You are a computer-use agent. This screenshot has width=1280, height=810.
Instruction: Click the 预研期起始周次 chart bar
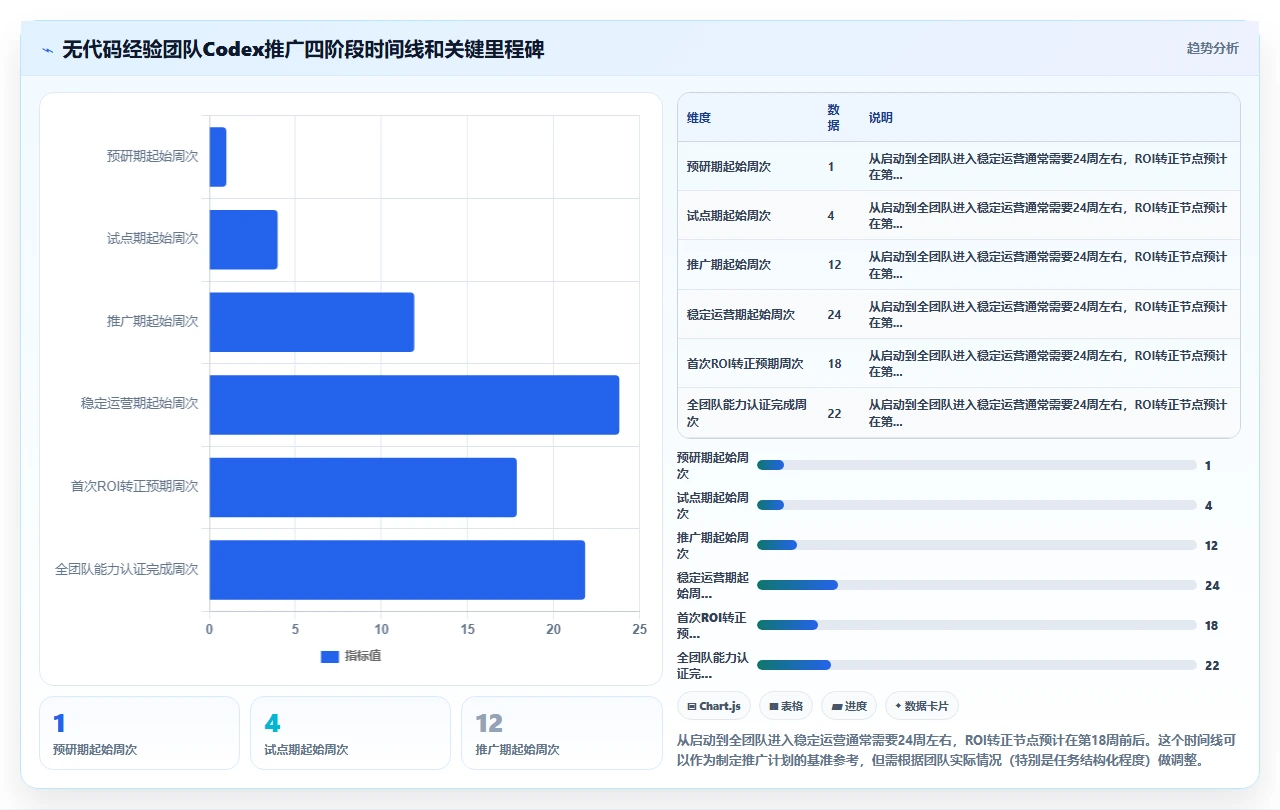(x=218, y=157)
